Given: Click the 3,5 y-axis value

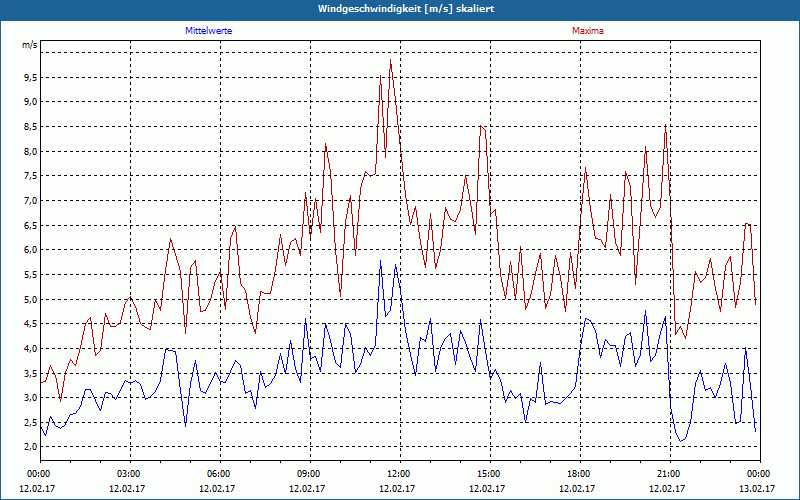Looking at the screenshot, I should click(x=30, y=373).
